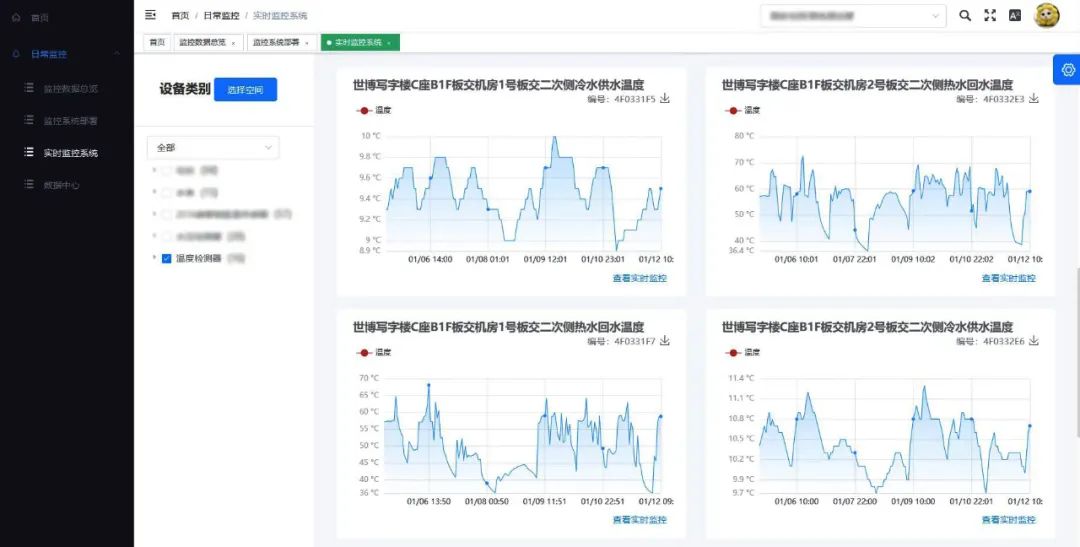Image resolution: width=1080 pixels, height=547 pixels.
Task: Open the user avatar menu
Action: [1046, 15]
